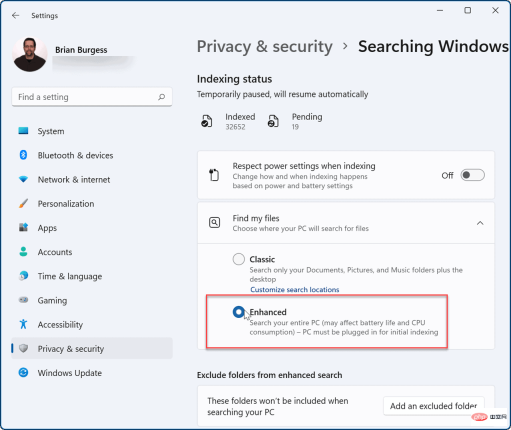Click the Gaming controller icon
Image resolution: width=511 pixels, height=430 pixels.
click(x=23, y=300)
